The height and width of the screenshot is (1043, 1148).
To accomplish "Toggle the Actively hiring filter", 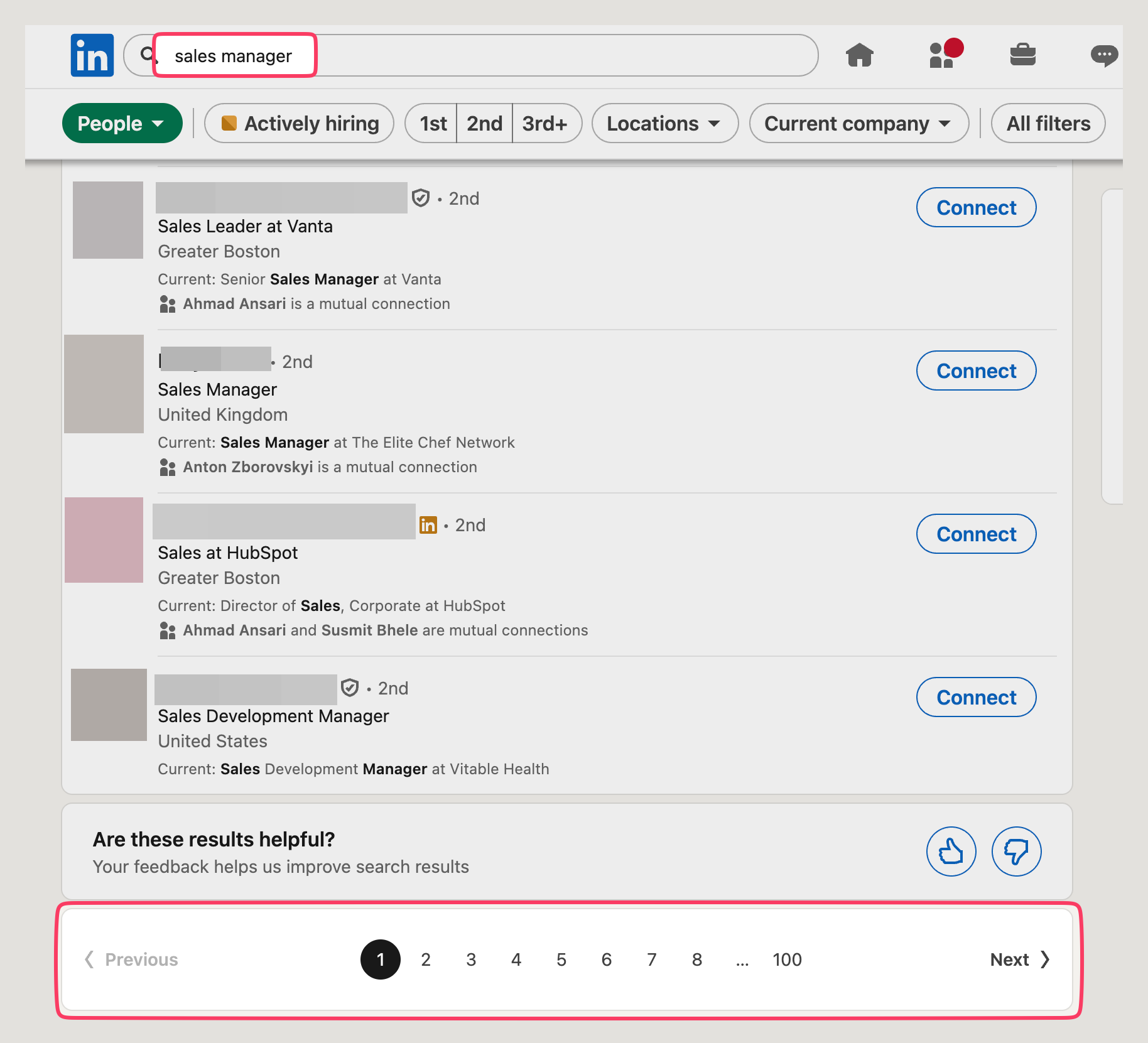I will [300, 123].
